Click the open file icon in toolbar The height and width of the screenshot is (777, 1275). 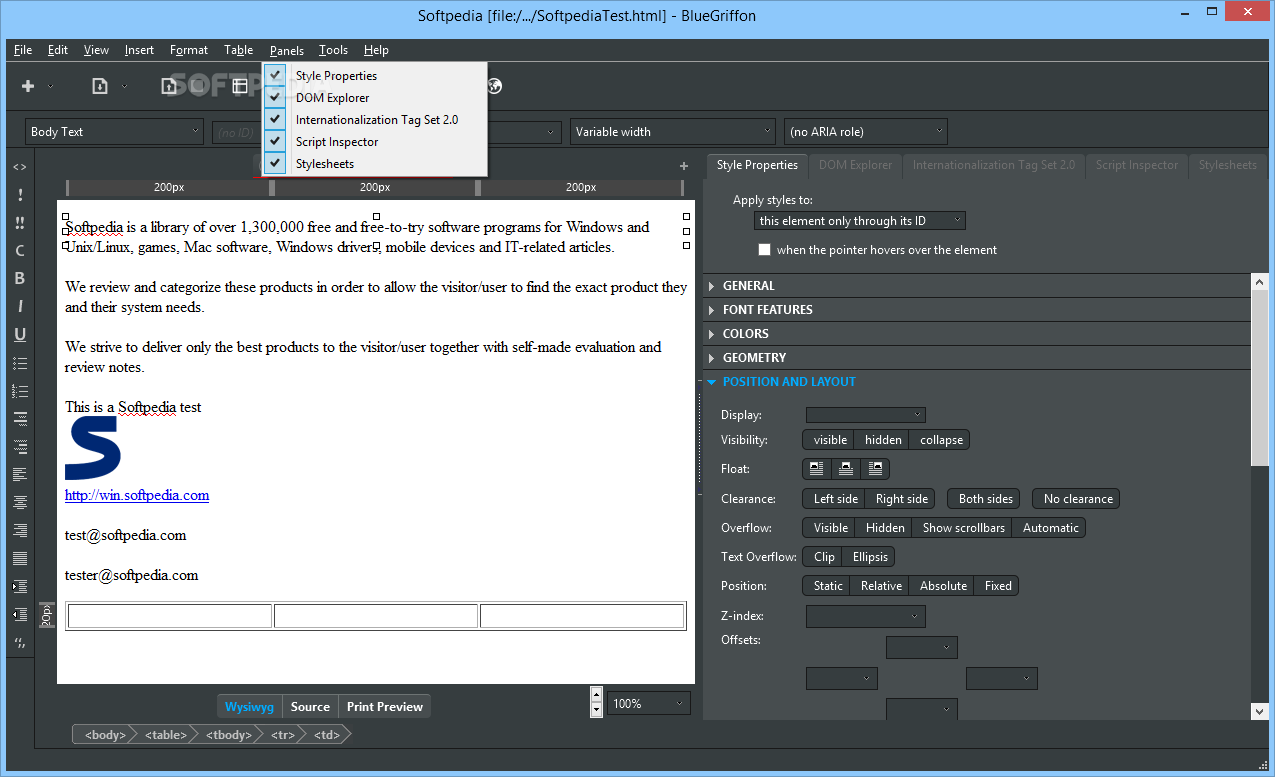[100, 86]
